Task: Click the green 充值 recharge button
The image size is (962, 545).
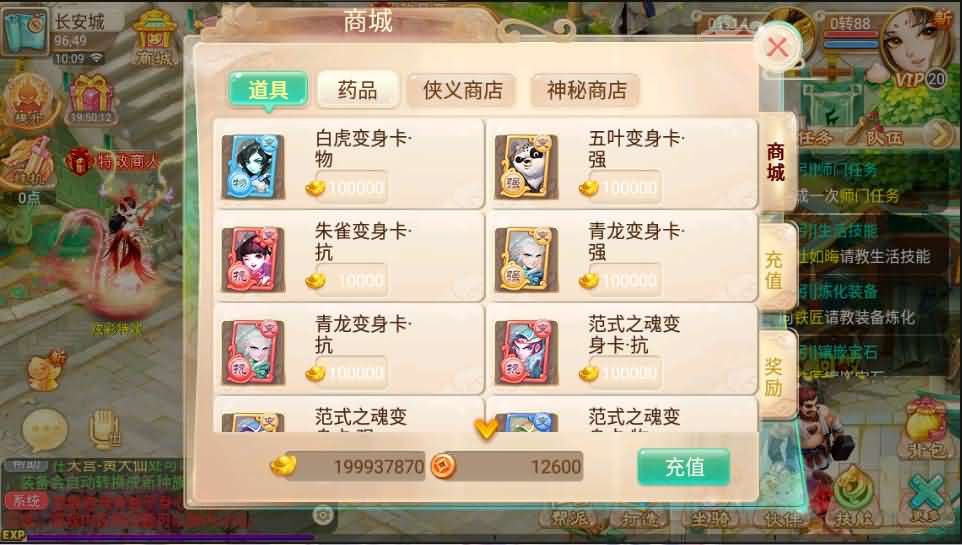Action: [x=683, y=467]
